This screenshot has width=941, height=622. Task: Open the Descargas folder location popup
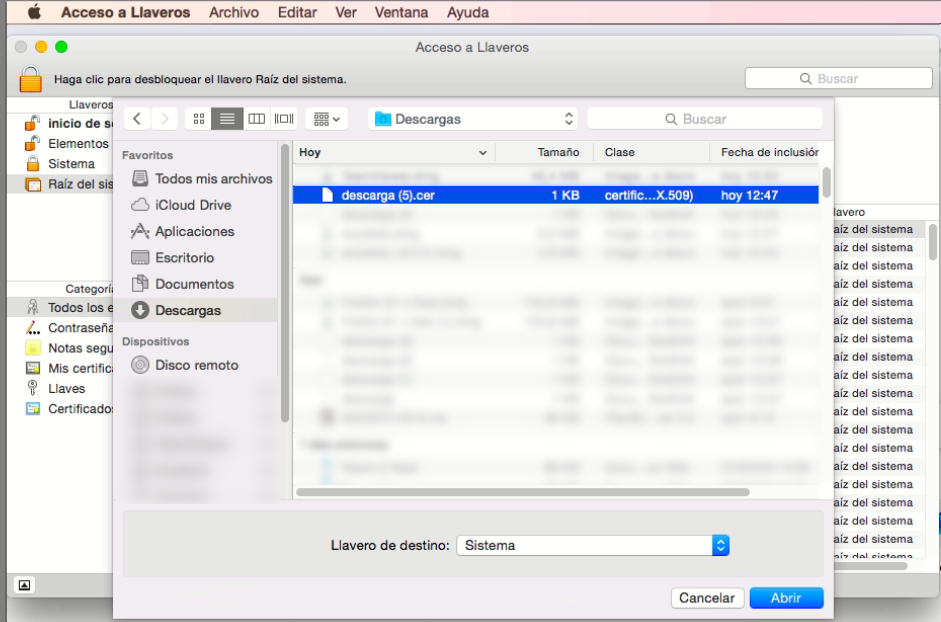(x=473, y=119)
